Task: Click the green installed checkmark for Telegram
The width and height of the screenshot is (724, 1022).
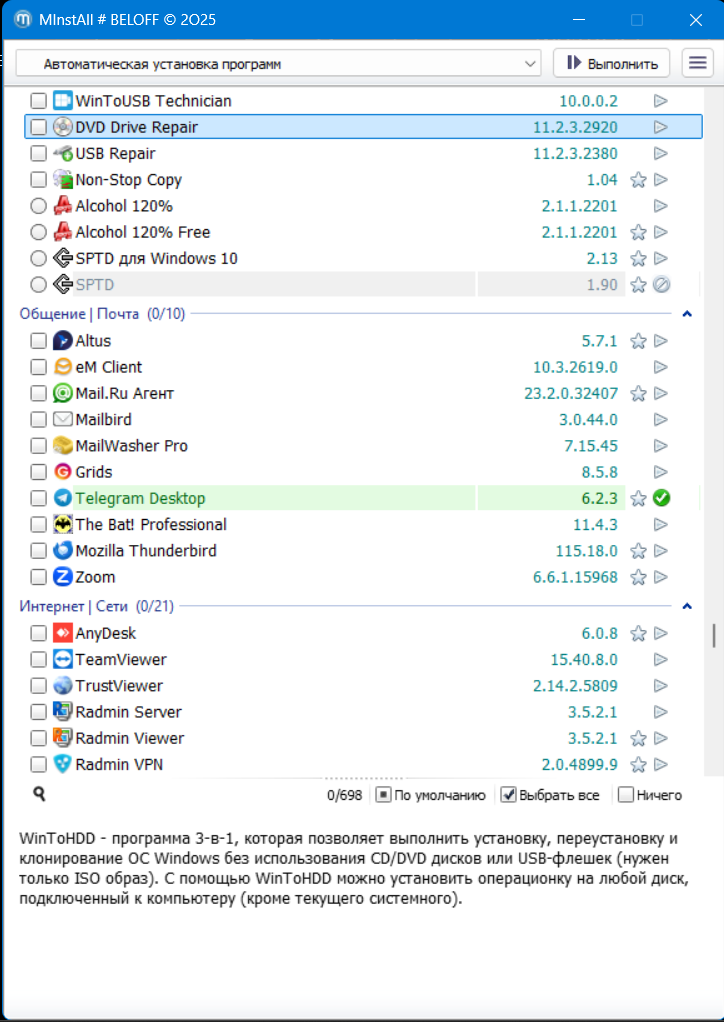Action: tap(661, 498)
